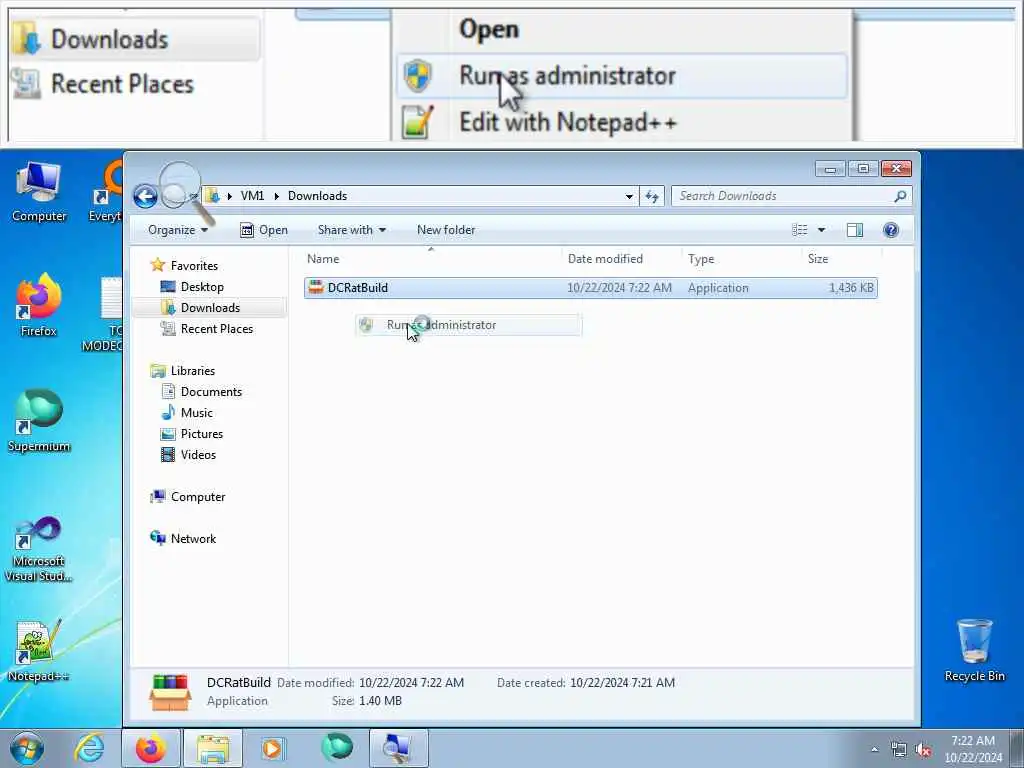1024x768 pixels.
Task: Open Explorer help icon
Action: (x=891, y=230)
